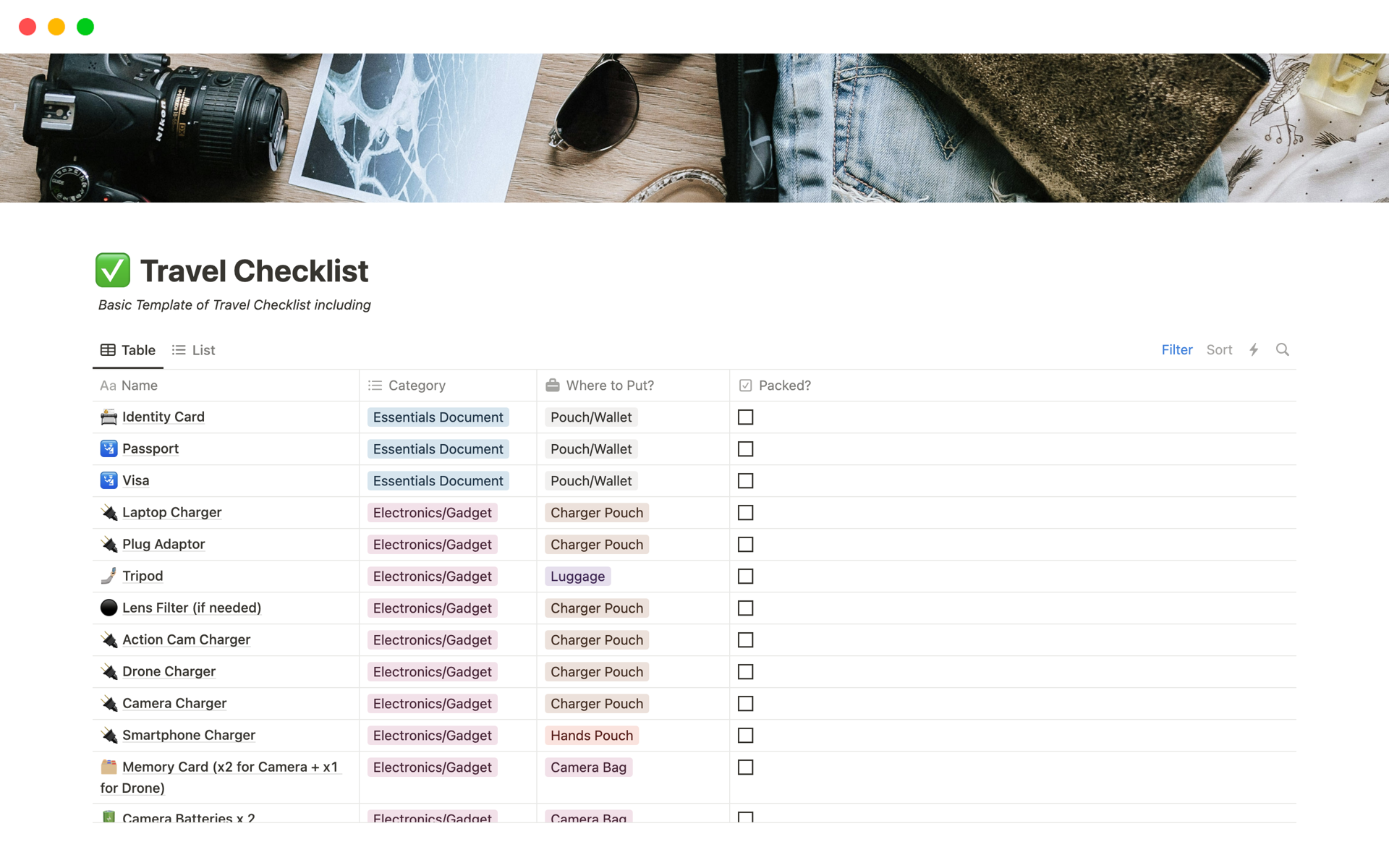
Task: Click the search icon
Action: point(1283,349)
